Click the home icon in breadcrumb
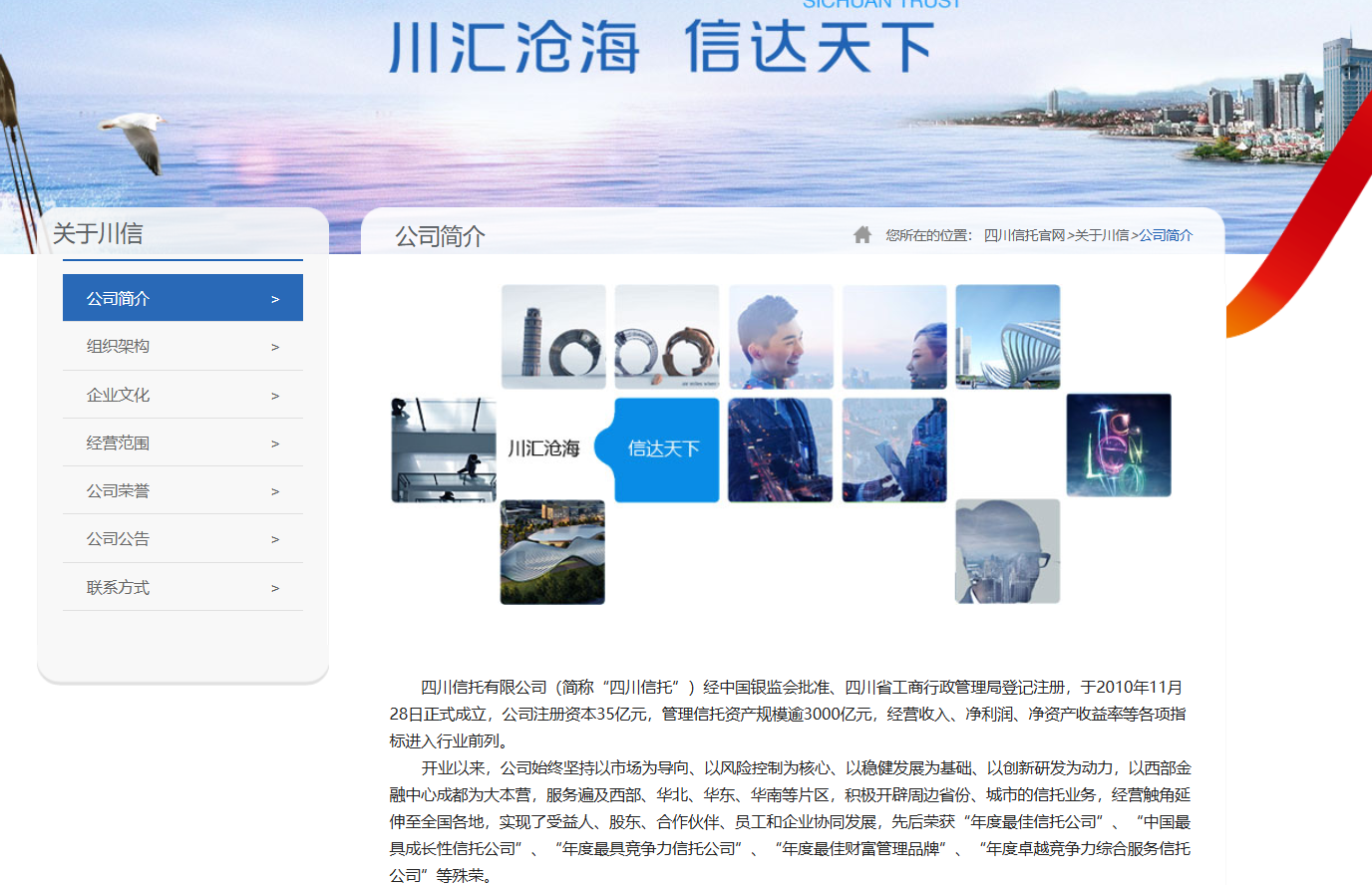Image resolution: width=1372 pixels, height=885 pixels. click(x=862, y=234)
